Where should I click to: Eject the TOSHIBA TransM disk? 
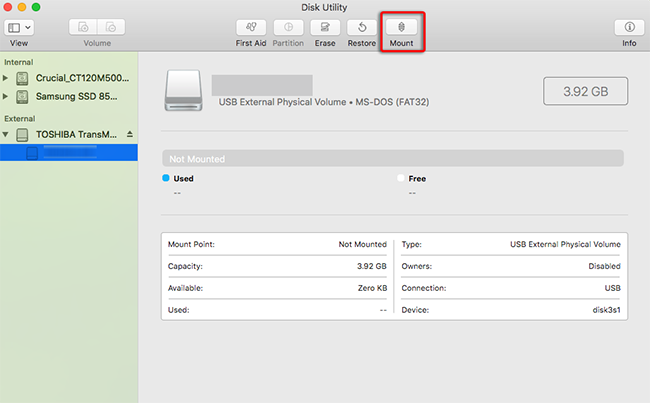(130, 134)
